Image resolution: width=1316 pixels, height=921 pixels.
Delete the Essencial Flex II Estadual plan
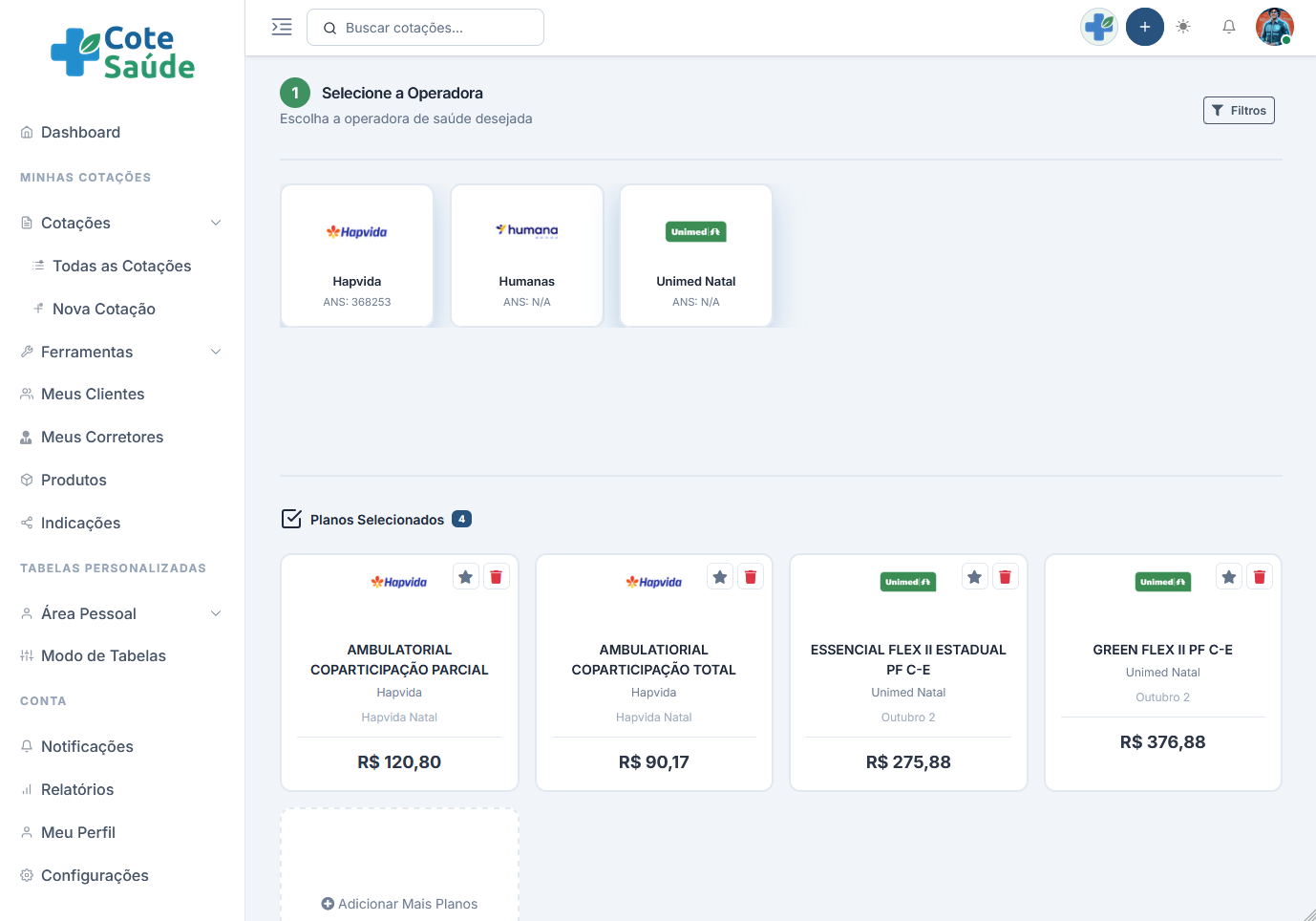tap(1005, 577)
